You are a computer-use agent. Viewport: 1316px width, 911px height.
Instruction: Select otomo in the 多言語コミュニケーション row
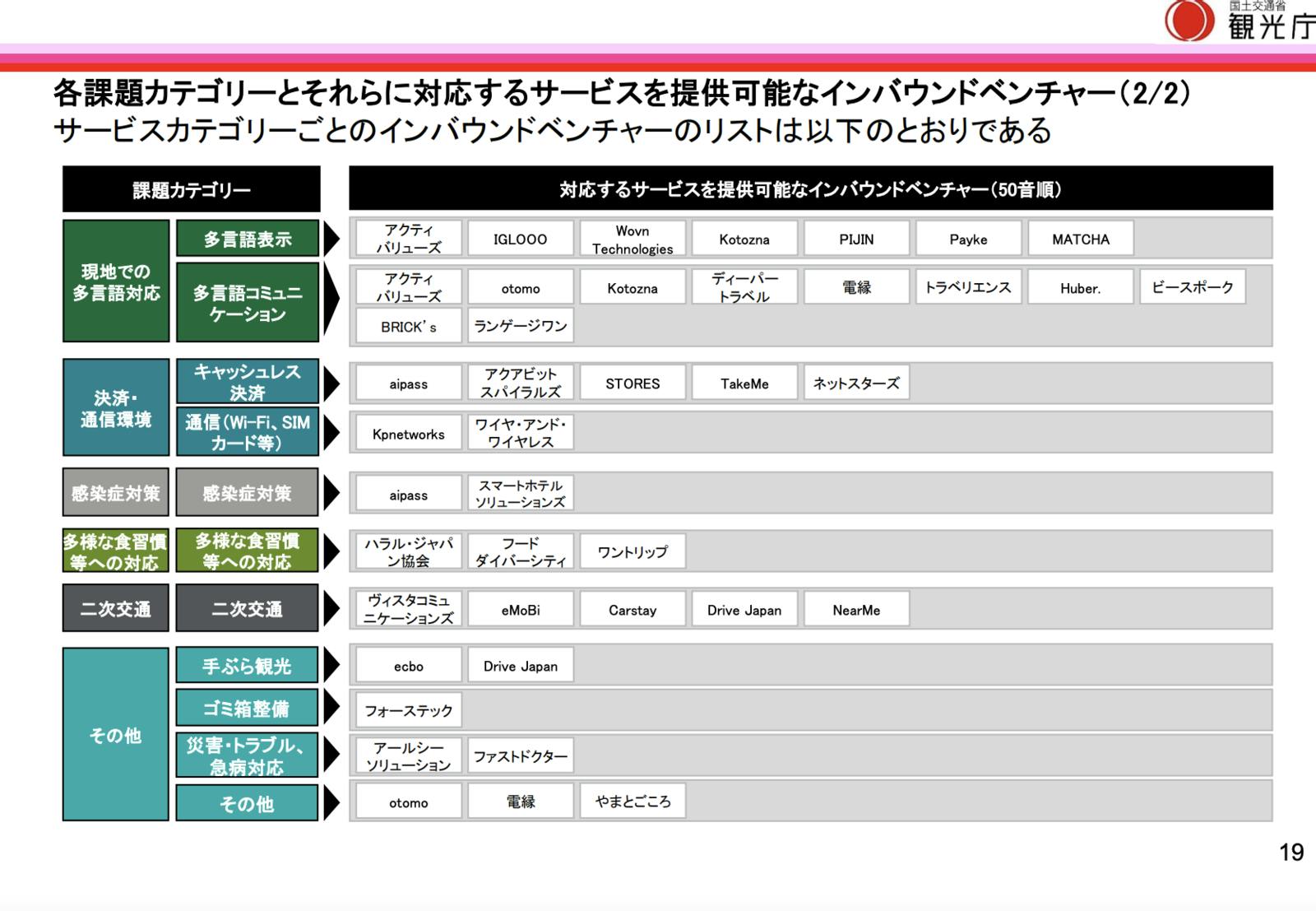click(x=521, y=287)
